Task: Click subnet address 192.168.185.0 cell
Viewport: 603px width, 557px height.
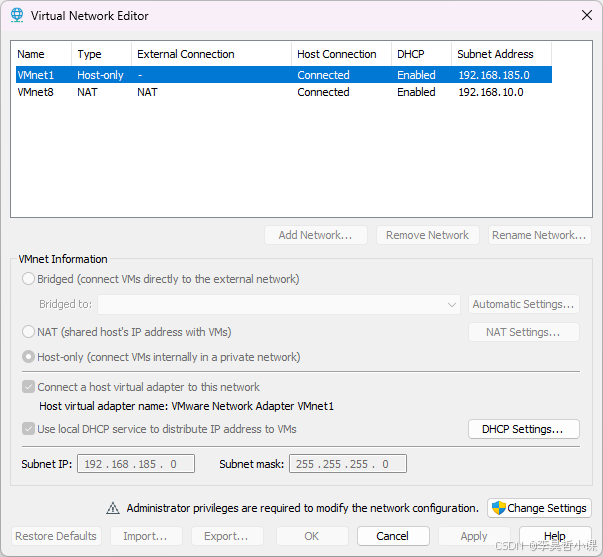Action: [494, 75]
